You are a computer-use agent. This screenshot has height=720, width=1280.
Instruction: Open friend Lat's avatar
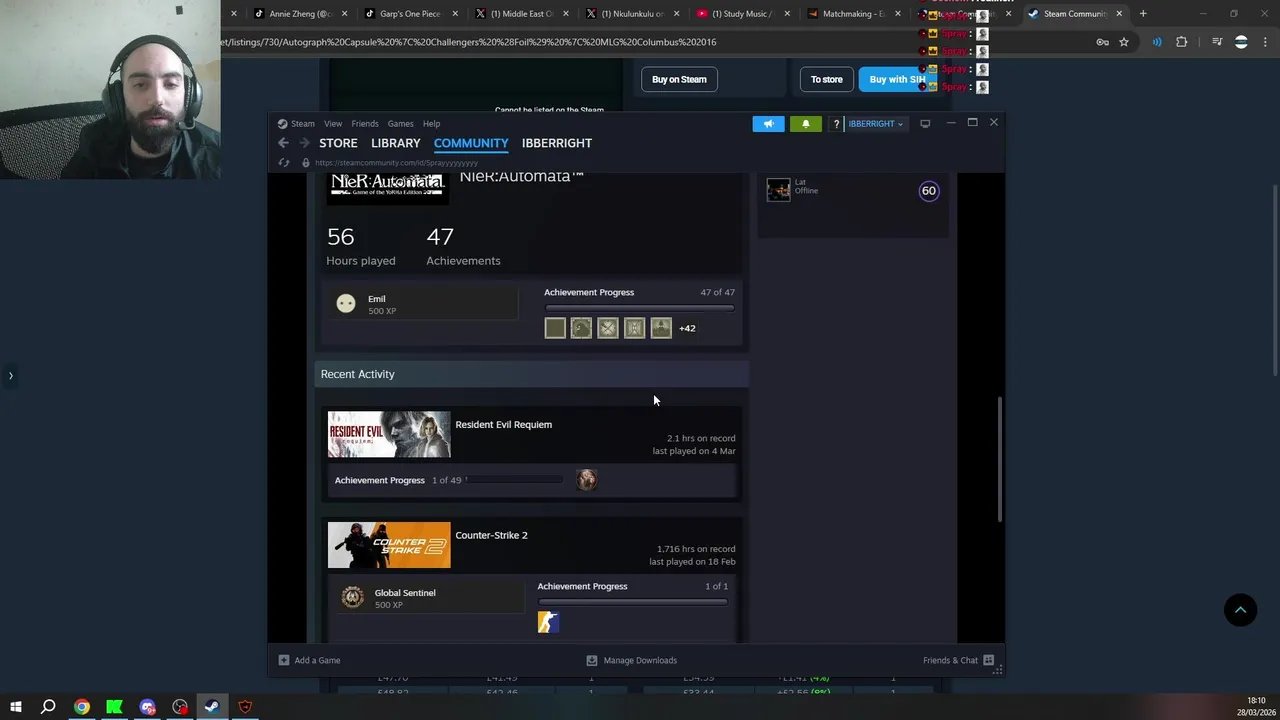pos(778,190)
